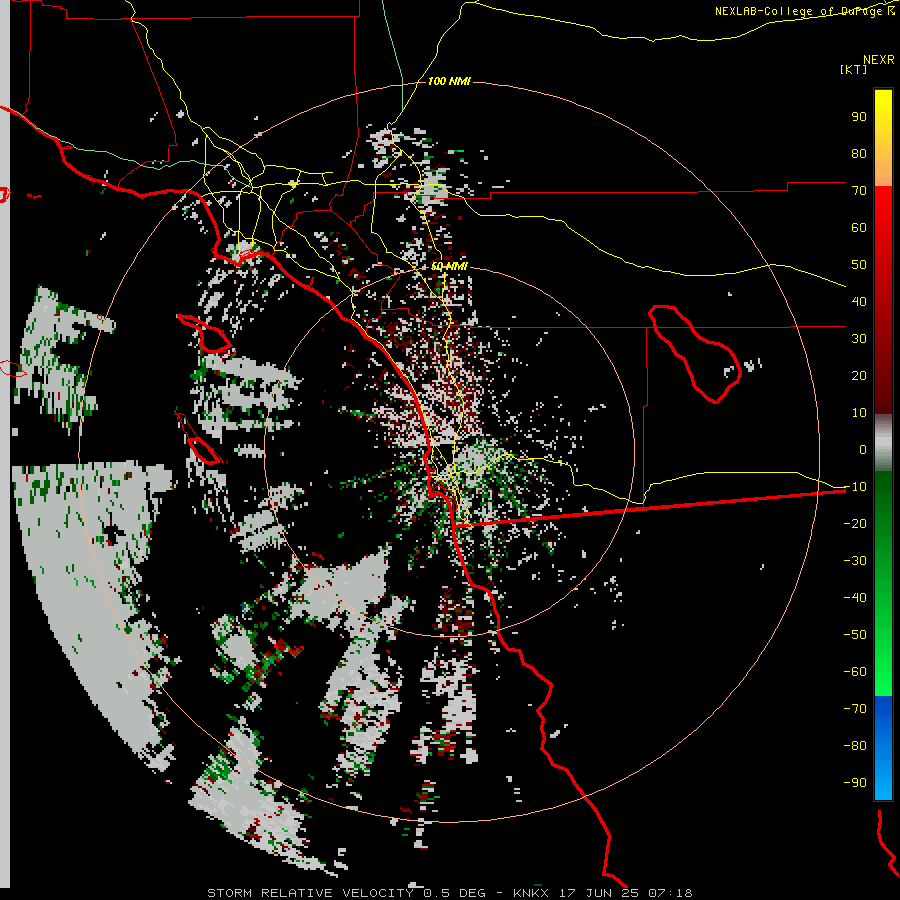
Task: Click the 30 value on the velocity scale
Action: click(859, 339)
